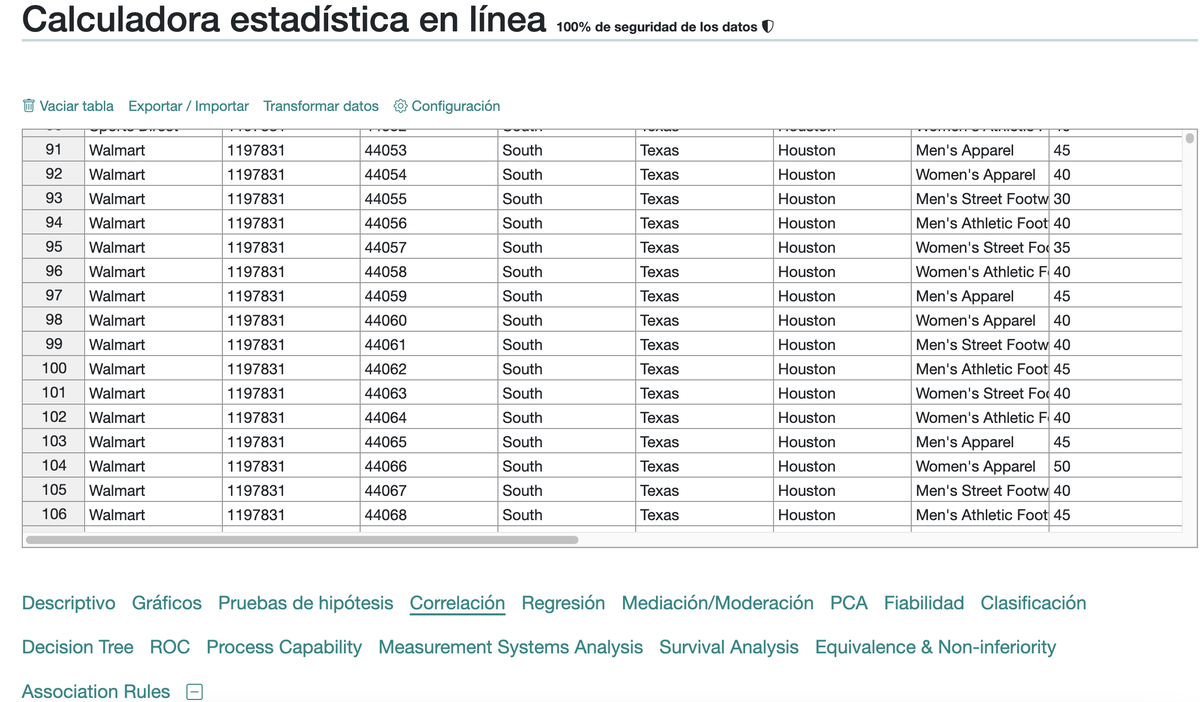1200x702 pixels.
Task: Open the Association Rules tab
Action: [x=96, y=691]
